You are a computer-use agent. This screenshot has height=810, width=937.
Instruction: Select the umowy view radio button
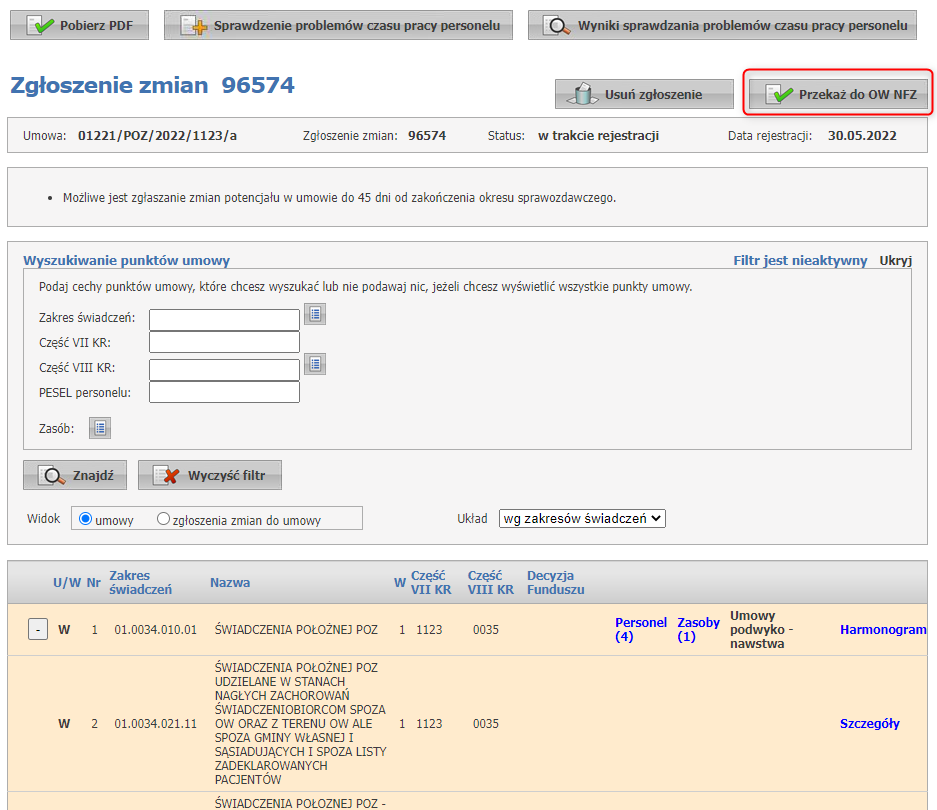tap(85, 519)
